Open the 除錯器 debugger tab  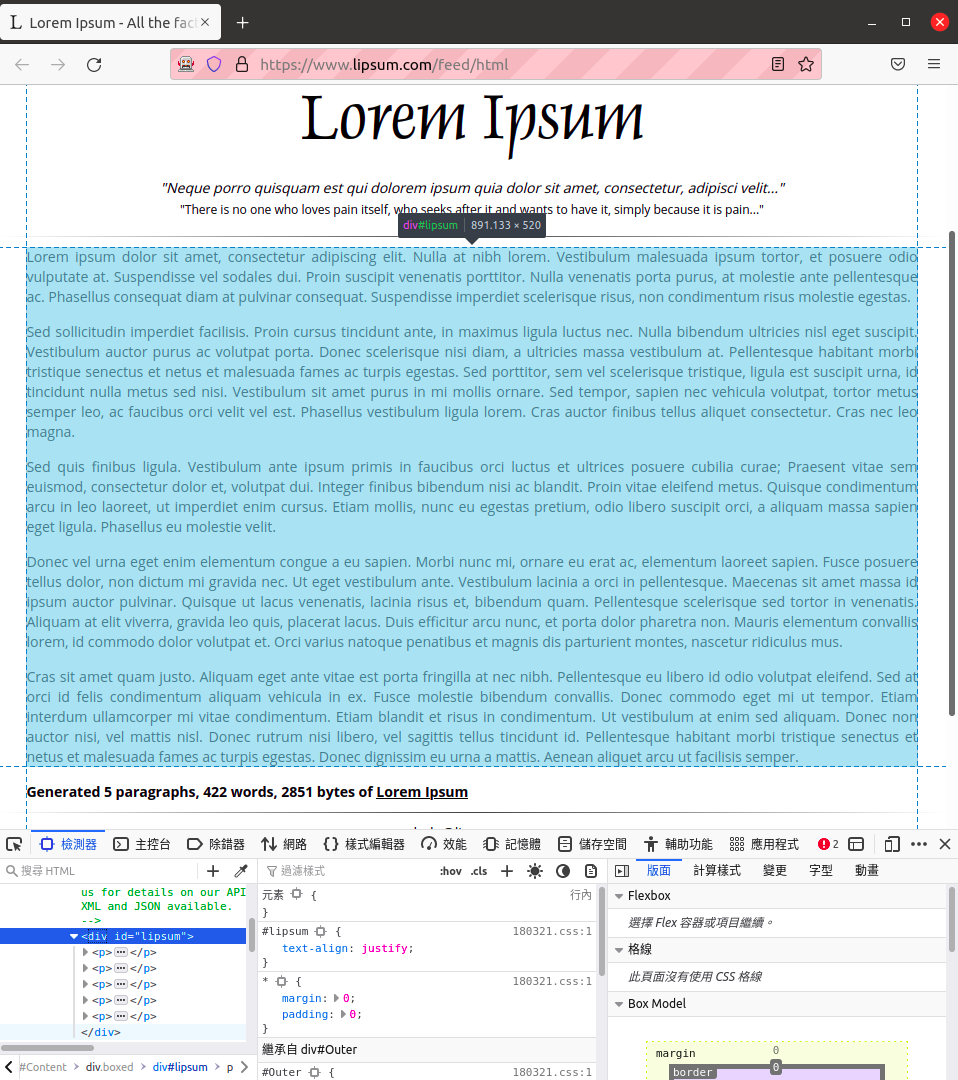coord(216,844)
